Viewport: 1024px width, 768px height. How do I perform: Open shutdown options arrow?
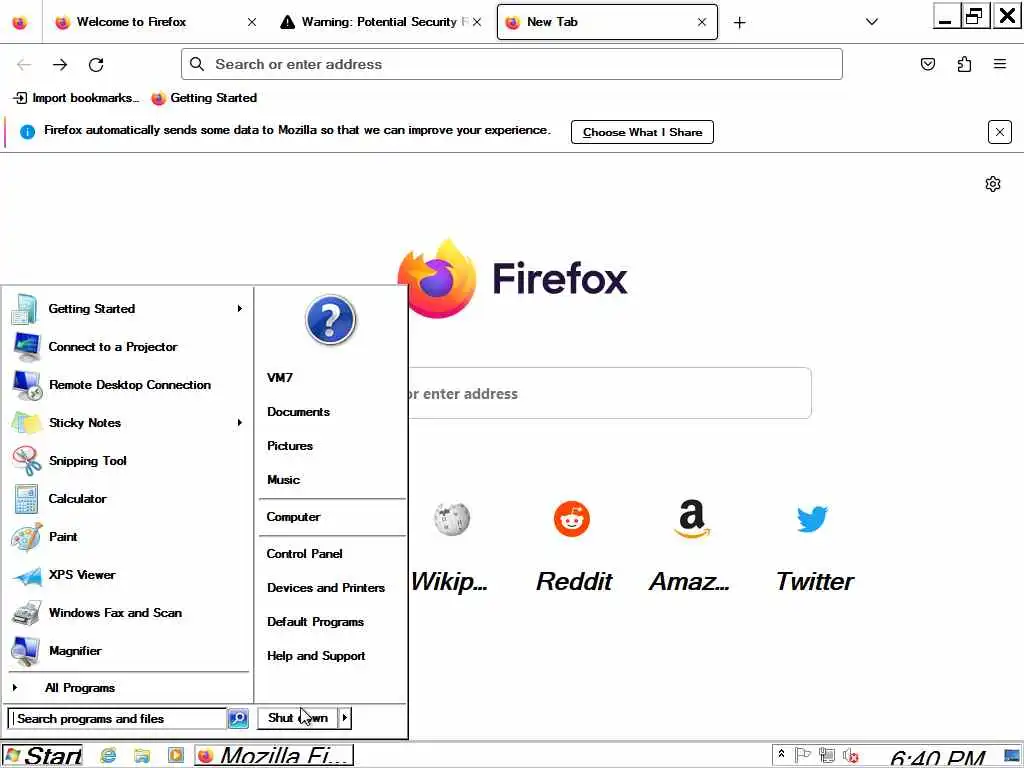(x=345, y=718)
